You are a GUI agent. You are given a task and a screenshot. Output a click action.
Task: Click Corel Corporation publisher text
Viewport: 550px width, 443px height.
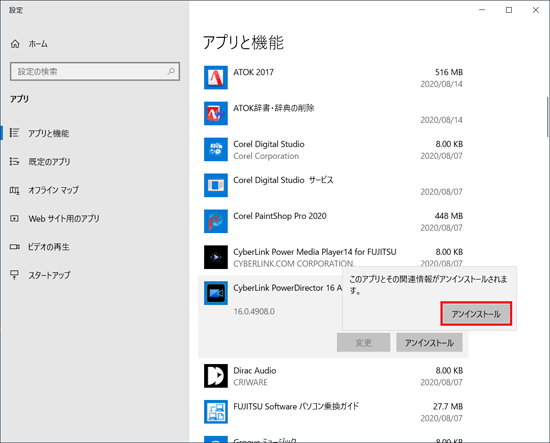tap(266, 156)
